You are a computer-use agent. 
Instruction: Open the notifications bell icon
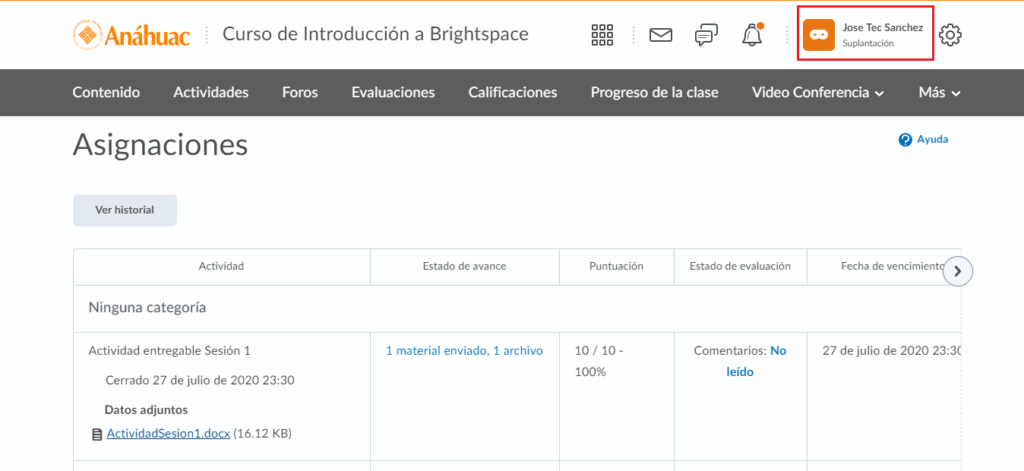pyautogui.click(x=752, y=35)
